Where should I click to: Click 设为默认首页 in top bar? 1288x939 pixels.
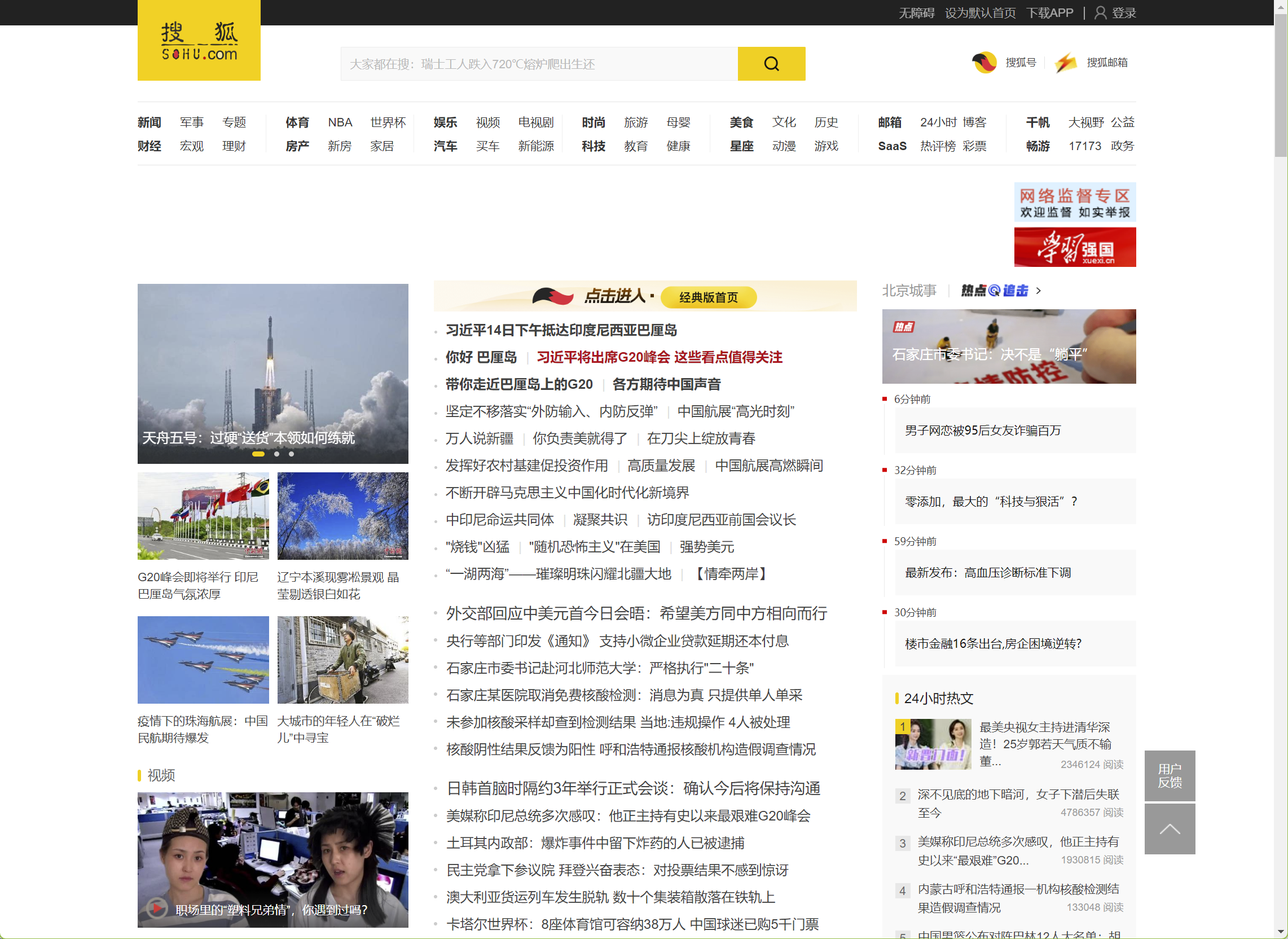(980, 12)
